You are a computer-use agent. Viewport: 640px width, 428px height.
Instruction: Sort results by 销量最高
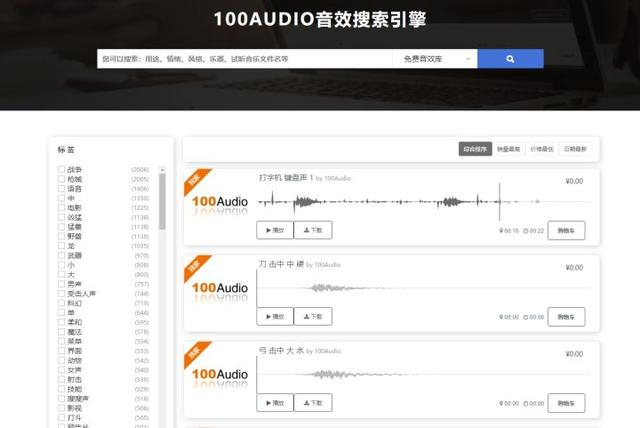[509, 149]
